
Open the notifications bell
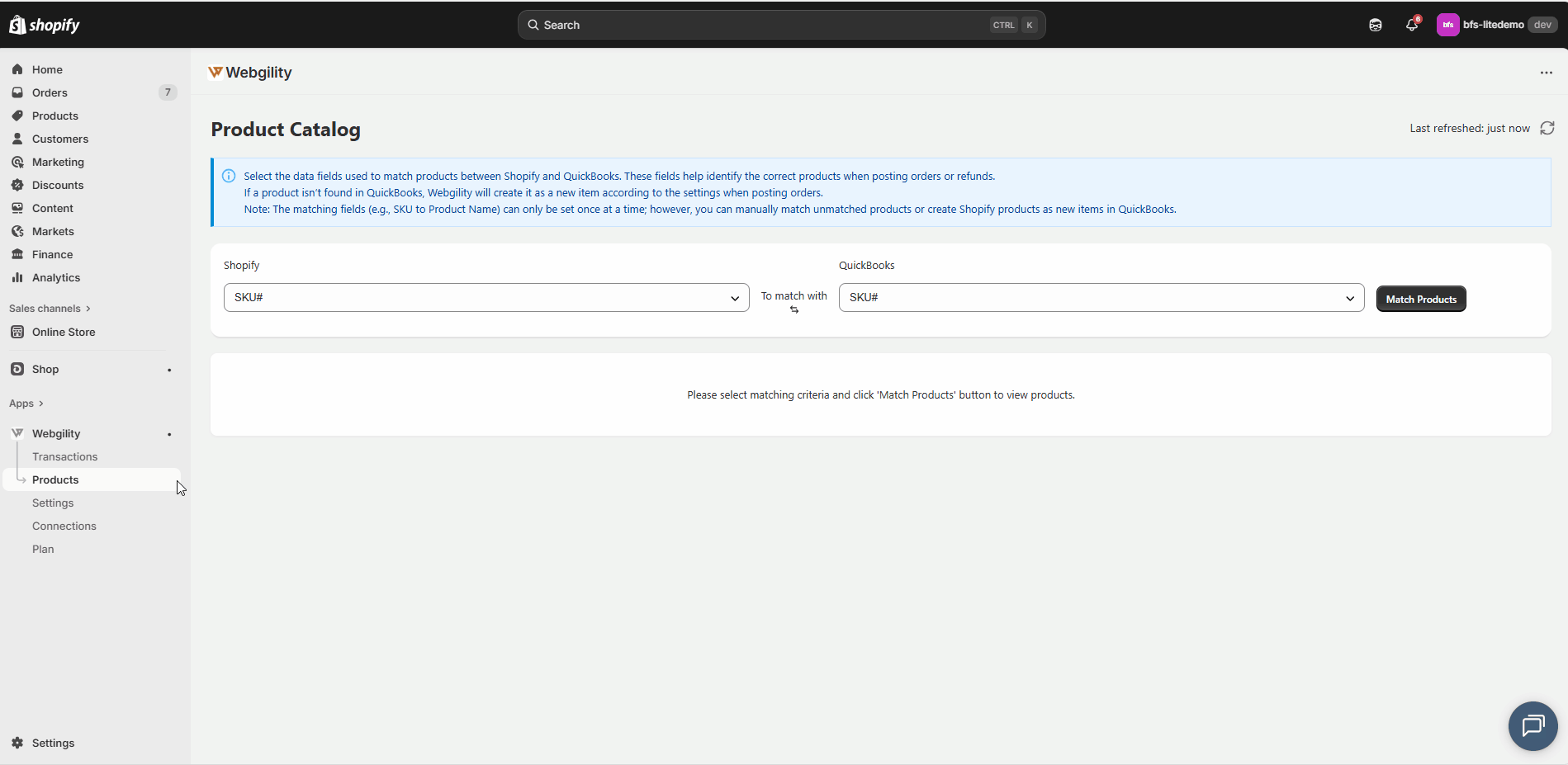pyautogui.click(x=1412, y=25)
